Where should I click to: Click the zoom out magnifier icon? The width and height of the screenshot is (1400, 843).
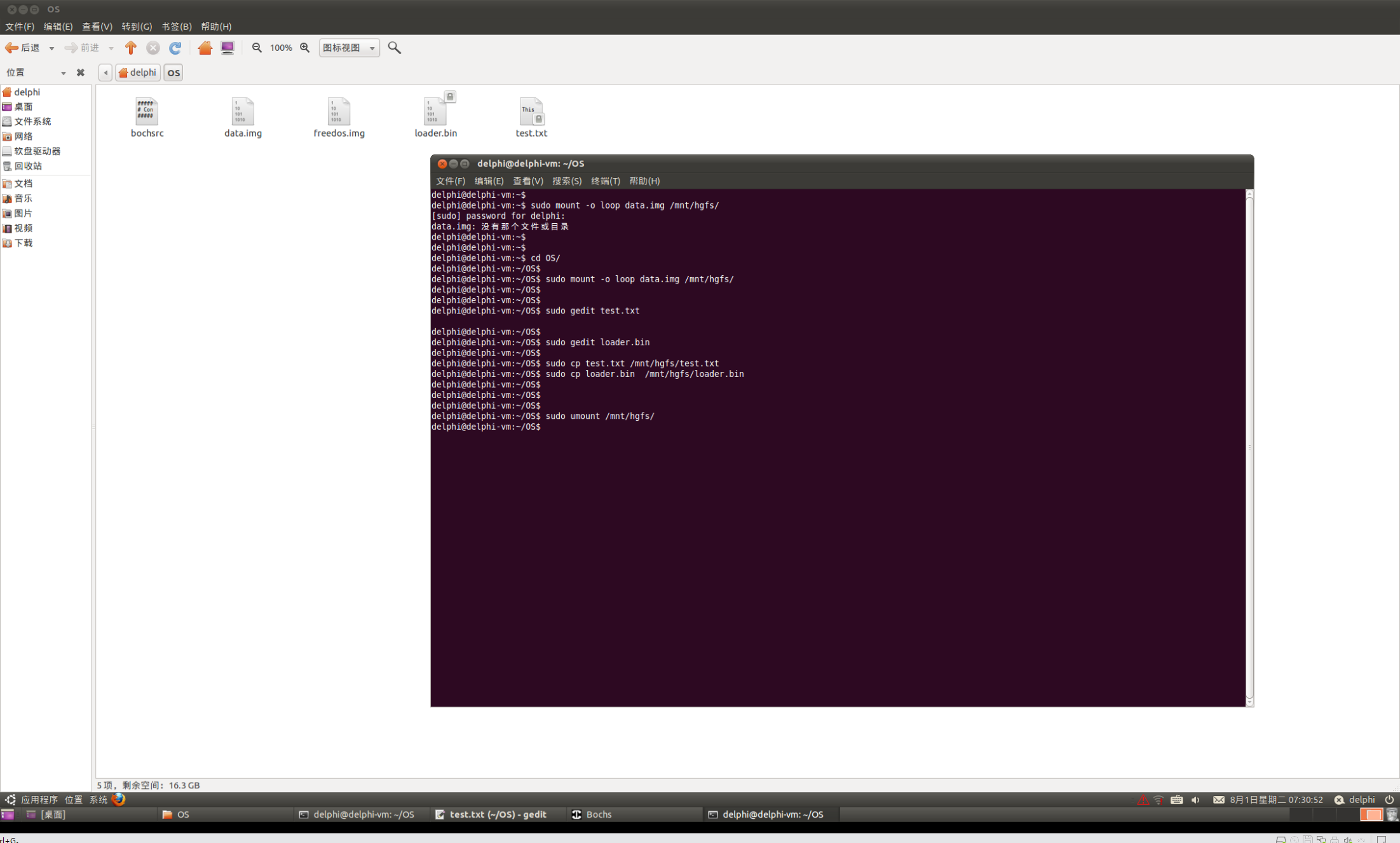coord(257,48)
